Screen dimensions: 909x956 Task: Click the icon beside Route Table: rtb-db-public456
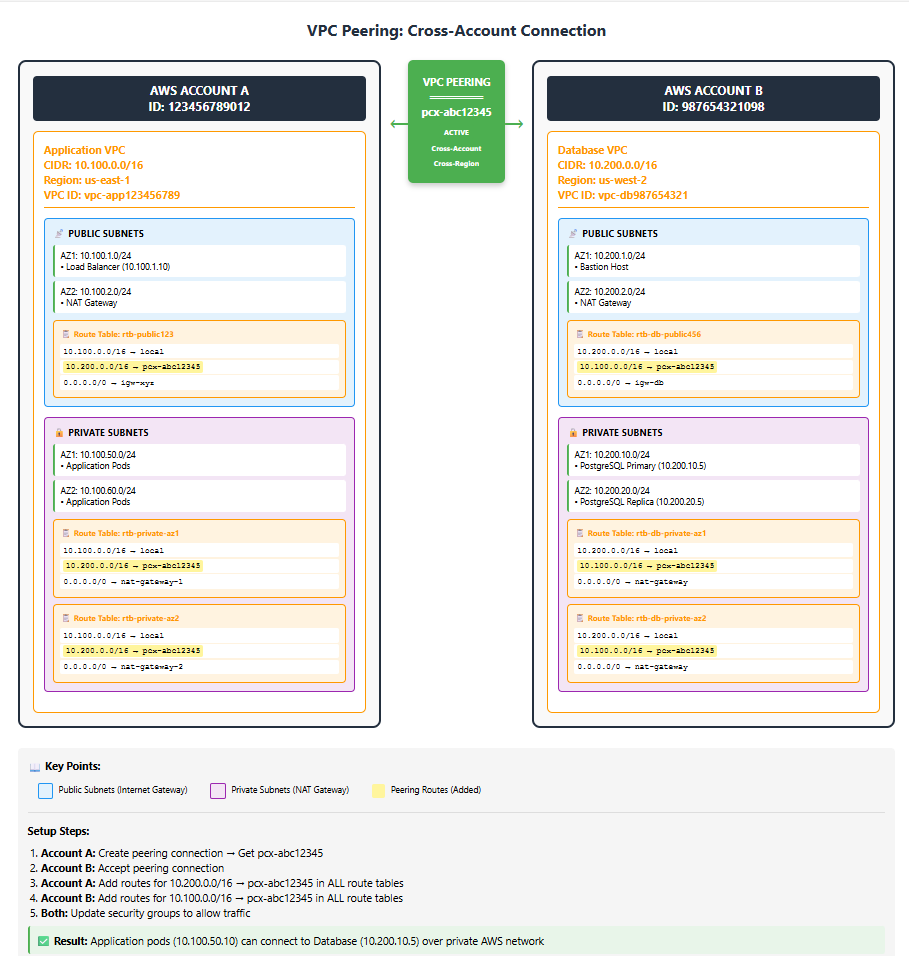pos(580,334)
